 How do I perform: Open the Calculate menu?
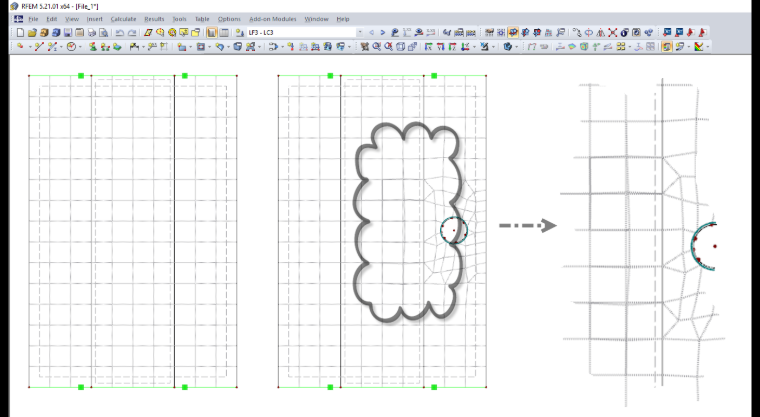point(123,19)
